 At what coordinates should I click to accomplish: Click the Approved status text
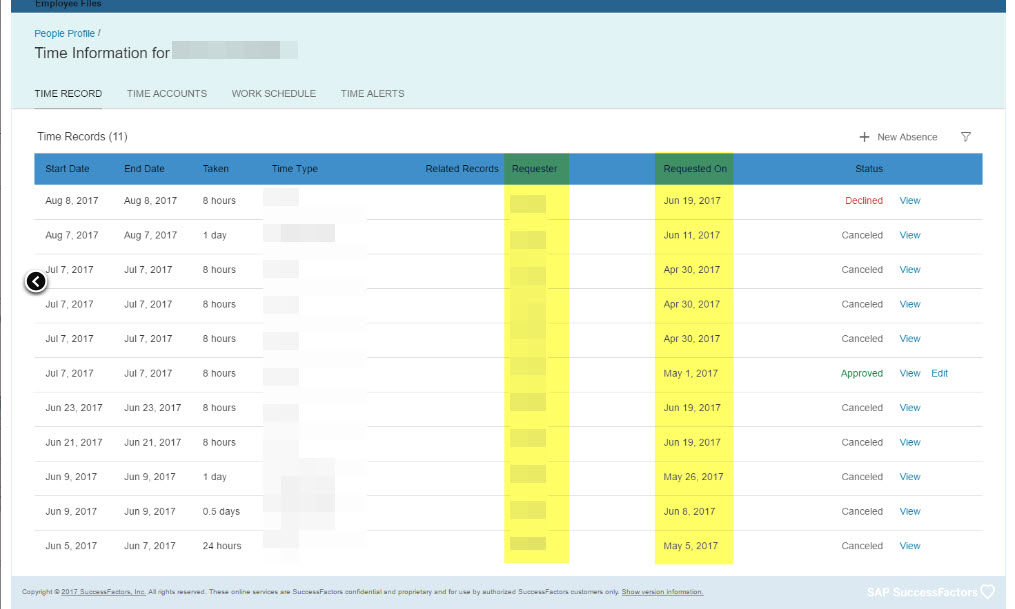862,373
